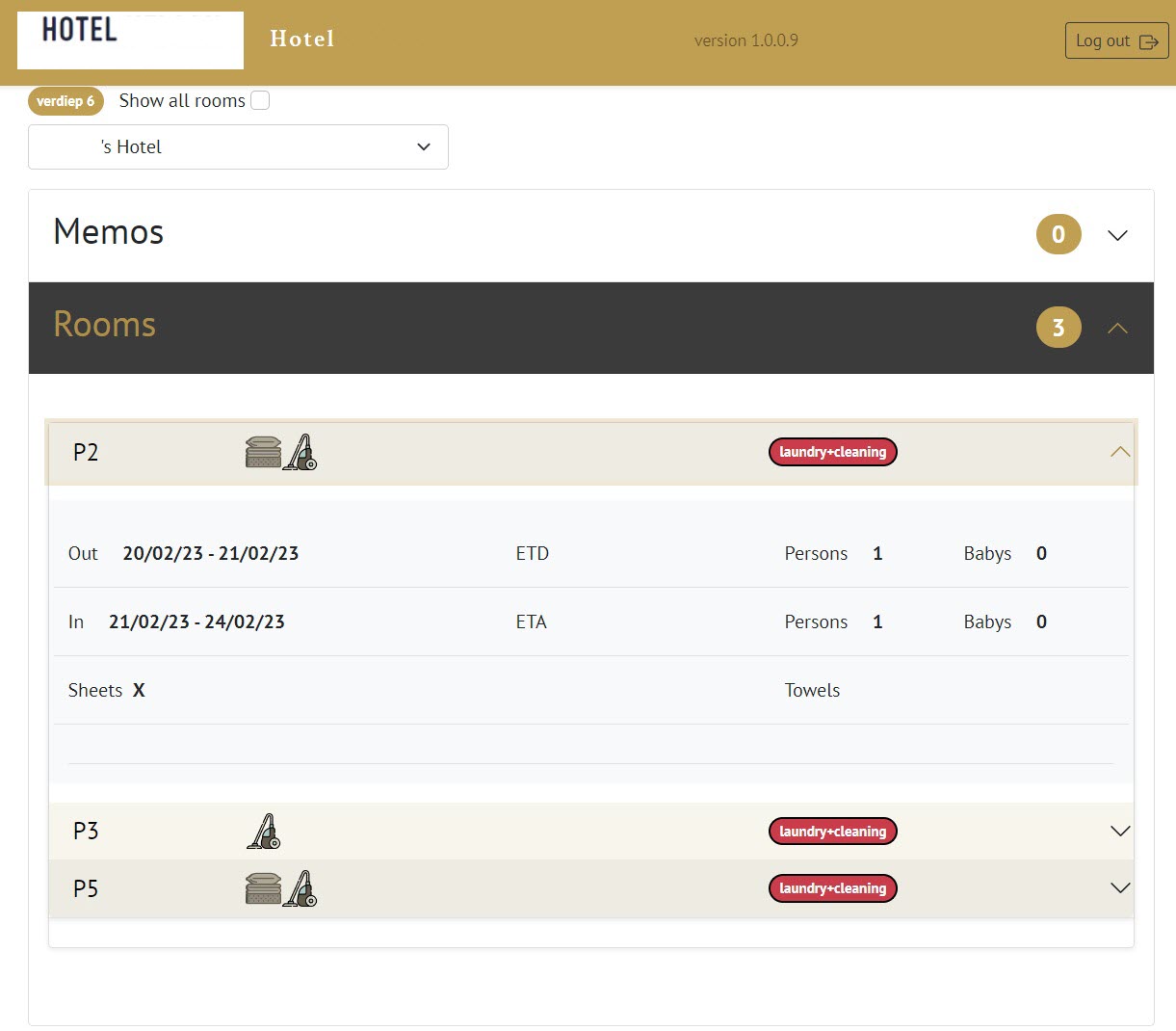Click the vacuum cleaner icon for room P3
1176x1031 pixels.
(x=264, y=832)
